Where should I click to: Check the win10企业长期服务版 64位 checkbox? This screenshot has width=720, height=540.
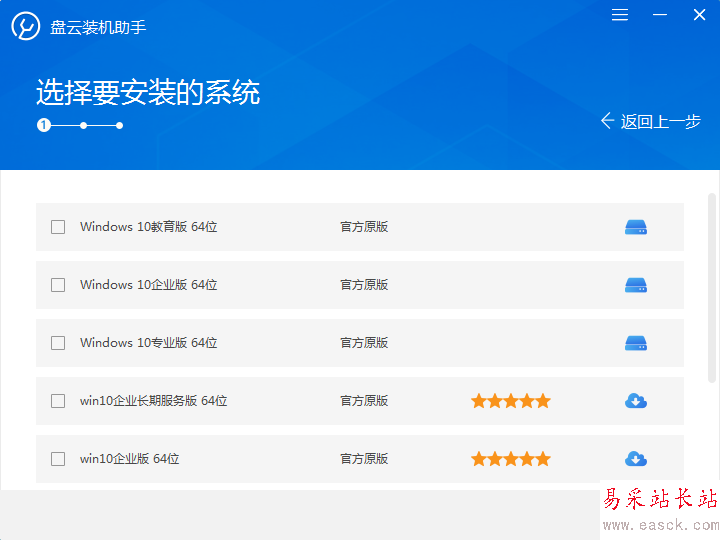click(58, 401)
